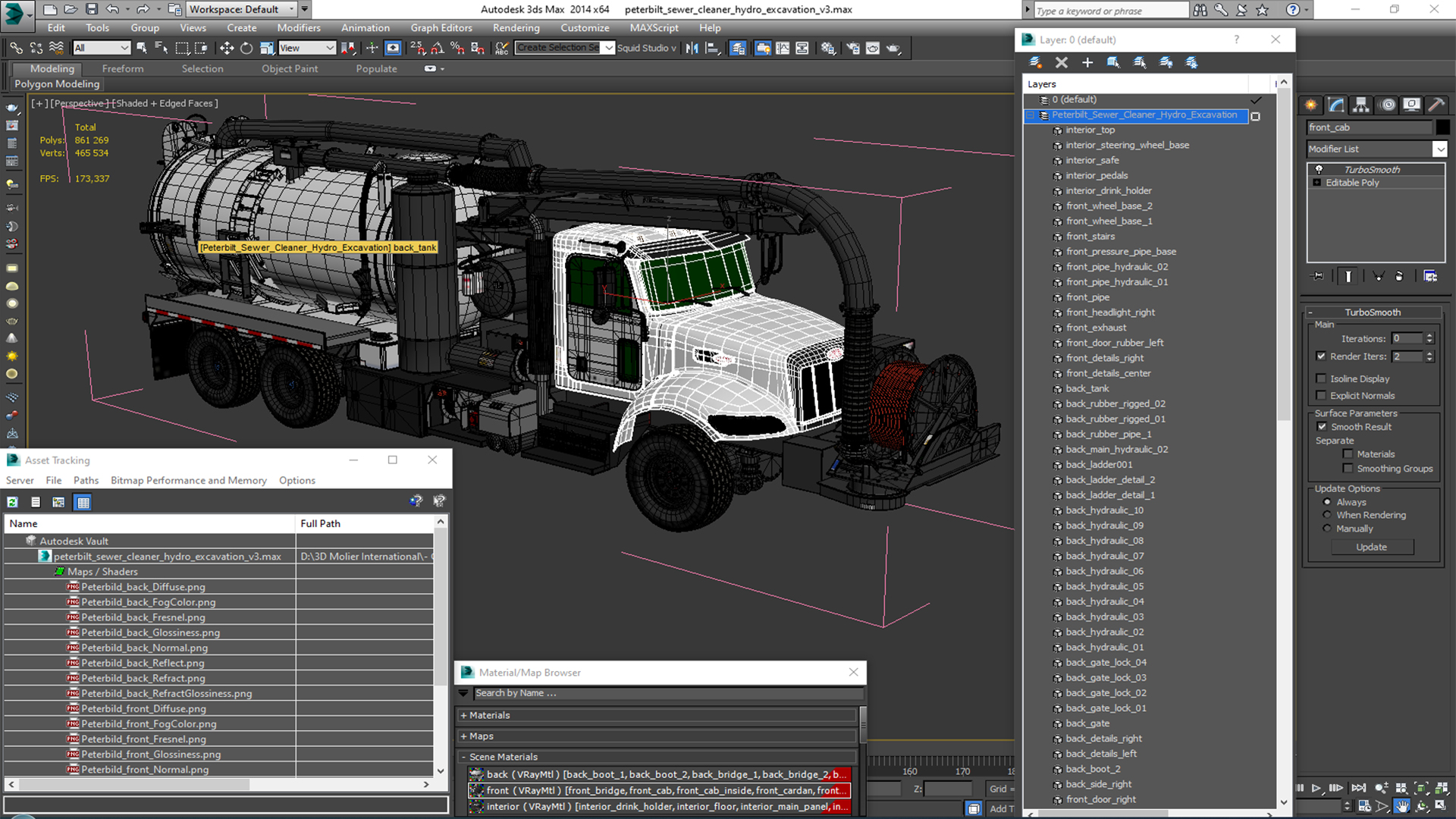Open the View reference coordinate dropdown
Screen dimensions: 1456x819
pyautogui.click(x=306, y=48)
